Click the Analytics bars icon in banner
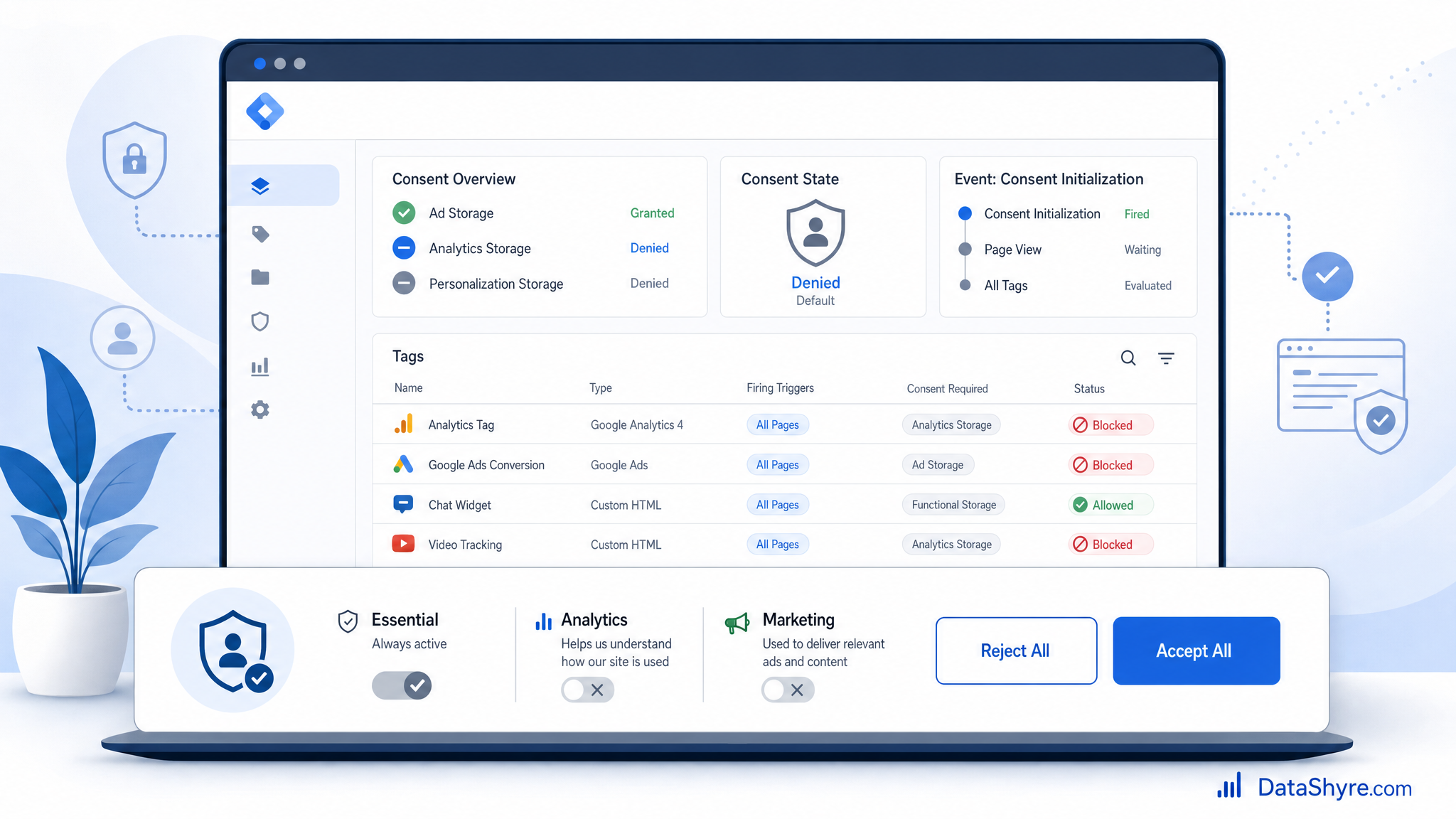Image resolution: width=1456 pixels, height=819 pixels. (543, 621)
